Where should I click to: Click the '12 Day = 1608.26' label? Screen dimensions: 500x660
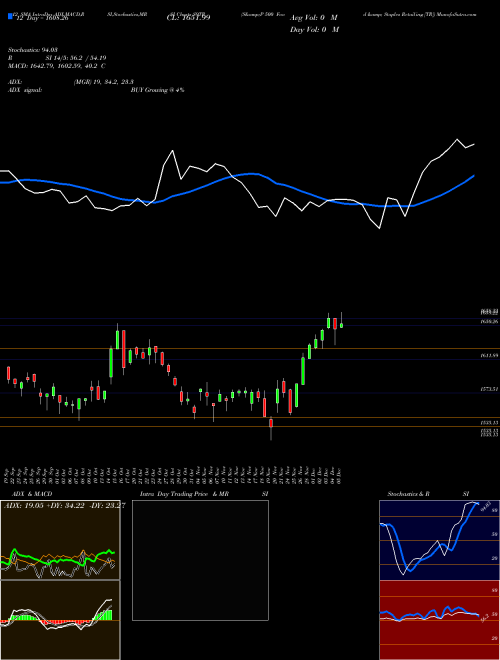tap(41, 18)
